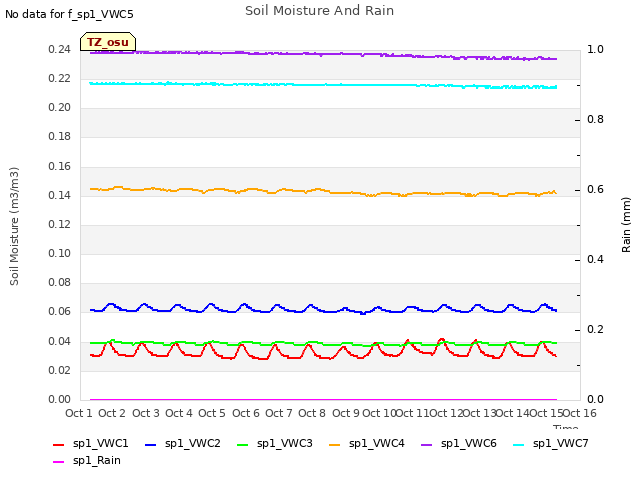
Task: Click the 'No data for f_sp1_VWC5' message
Action: click(x=69, y=15)
